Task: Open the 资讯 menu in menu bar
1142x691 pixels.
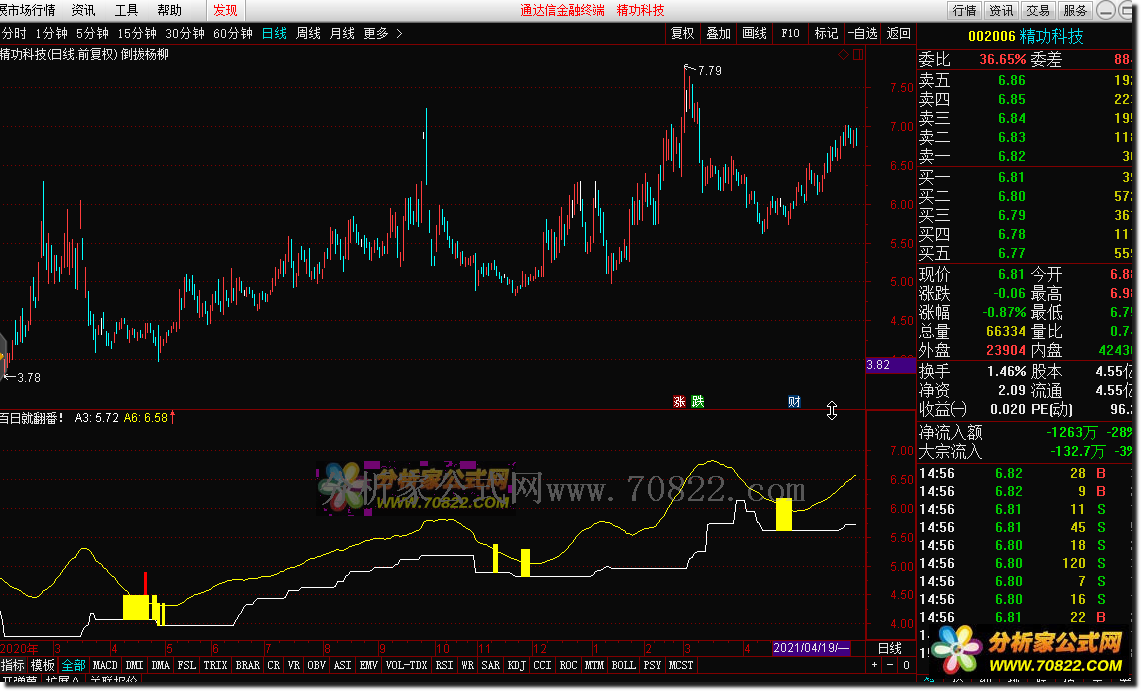Action: (x=83, y=10)
